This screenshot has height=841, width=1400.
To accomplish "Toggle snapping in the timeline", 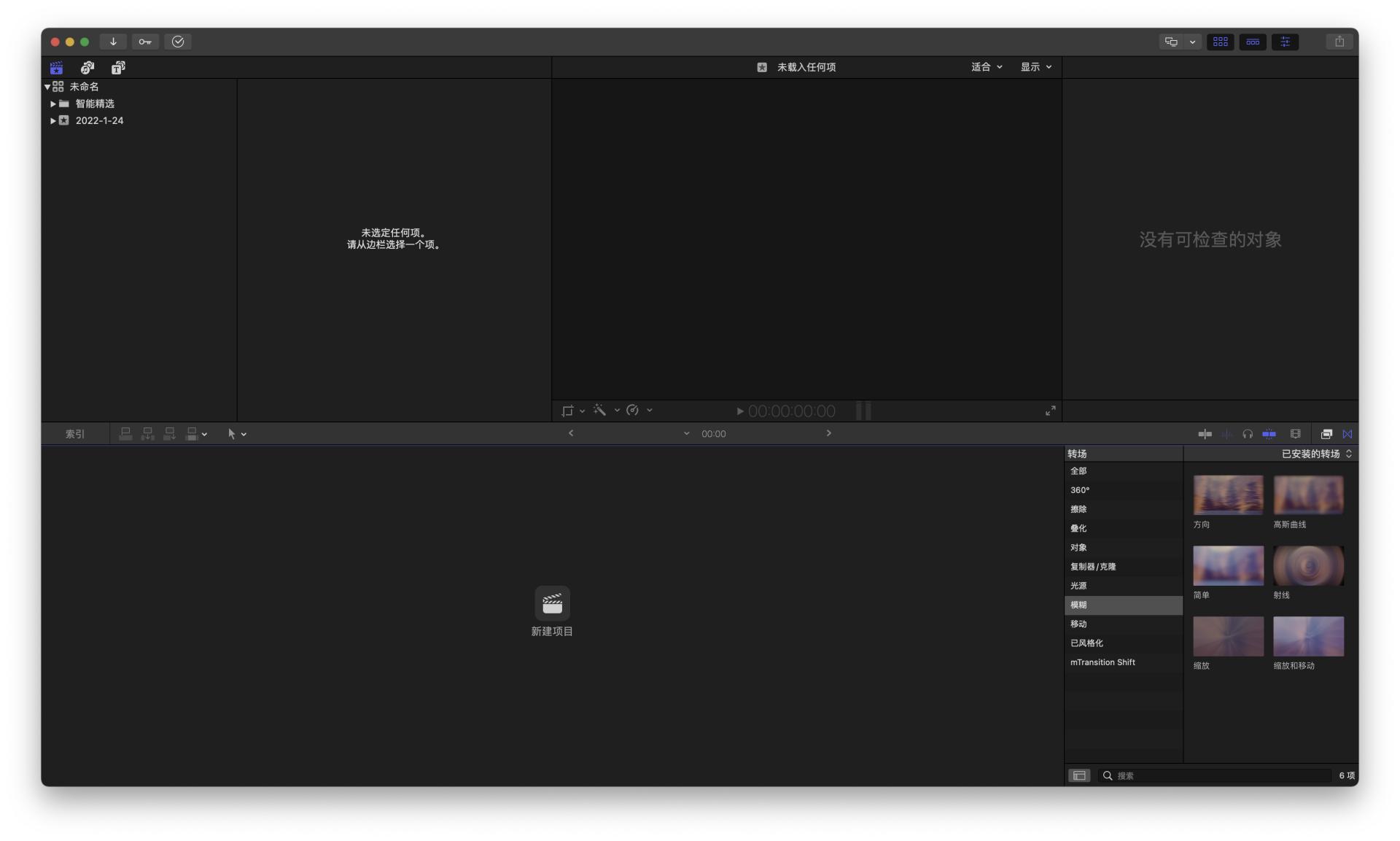I will (x=1347, y=433).
